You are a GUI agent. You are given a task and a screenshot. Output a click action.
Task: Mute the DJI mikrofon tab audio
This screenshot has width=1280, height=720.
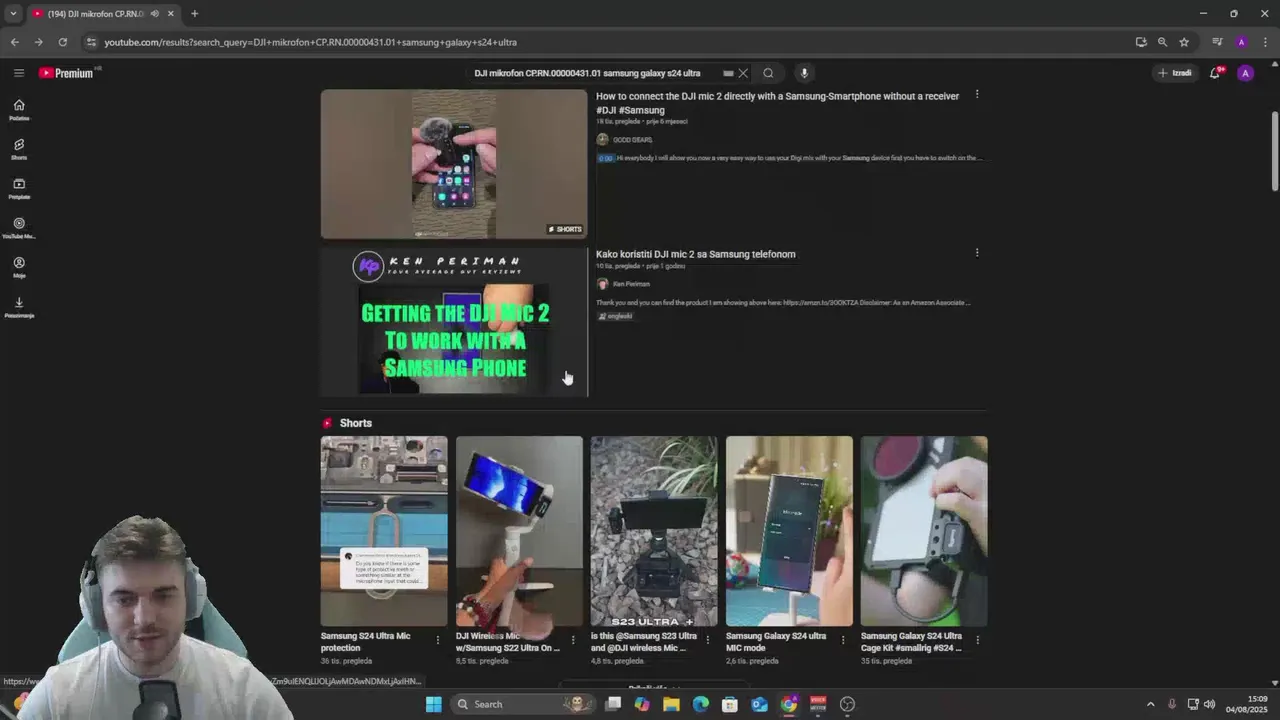[154, 14]
